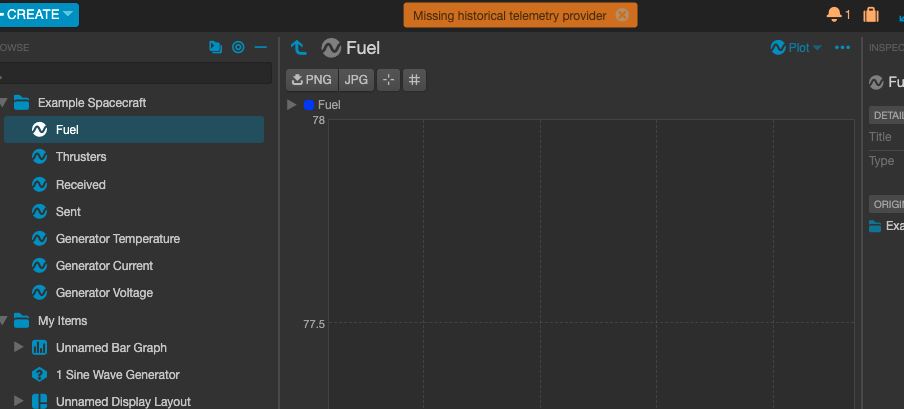This screenshot has height=409, width=904.
Task: Open the Create dropdown menu
Action: coord(37,14)
